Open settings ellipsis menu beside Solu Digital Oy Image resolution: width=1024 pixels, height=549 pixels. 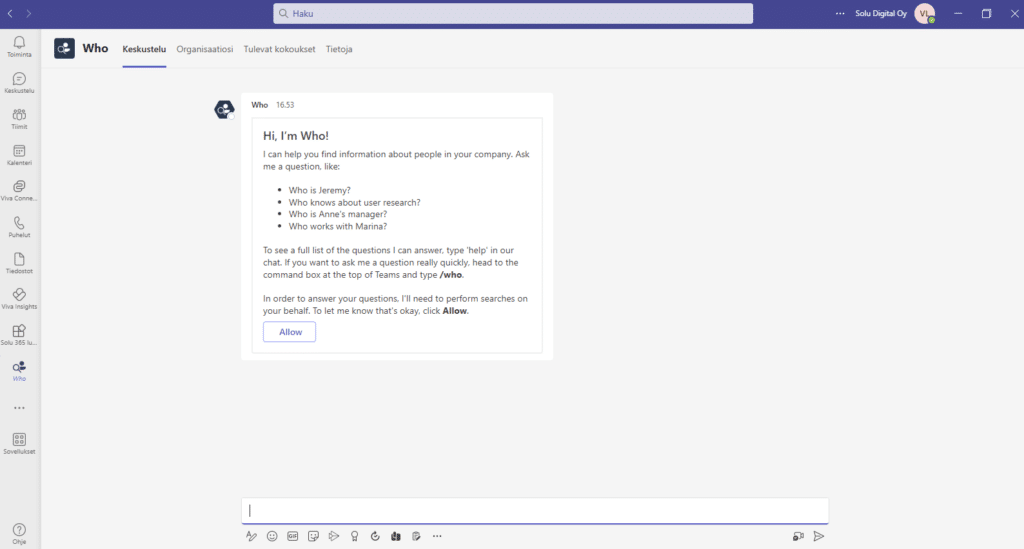pos(840,14)
